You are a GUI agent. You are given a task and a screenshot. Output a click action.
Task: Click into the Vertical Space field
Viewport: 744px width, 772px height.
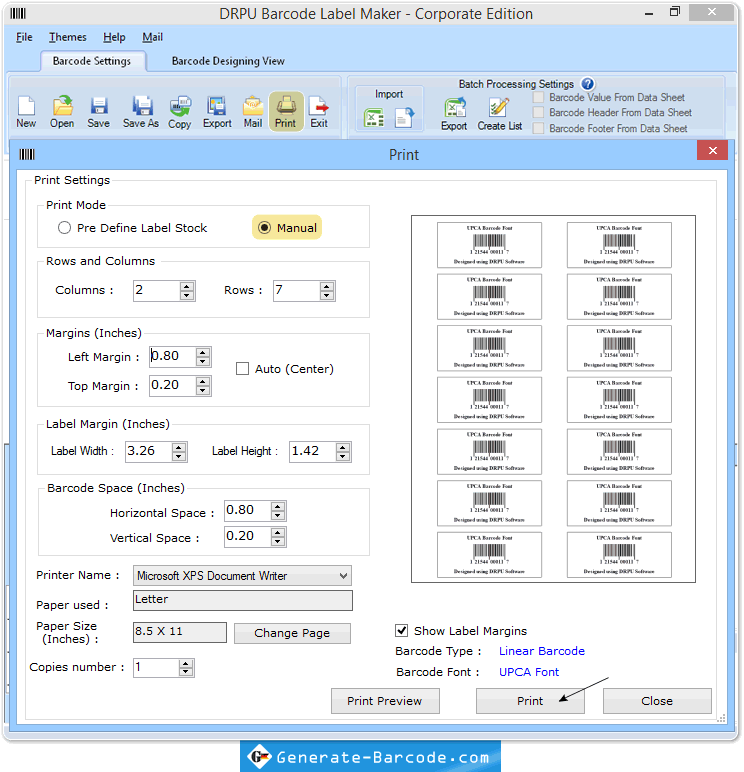248,536
